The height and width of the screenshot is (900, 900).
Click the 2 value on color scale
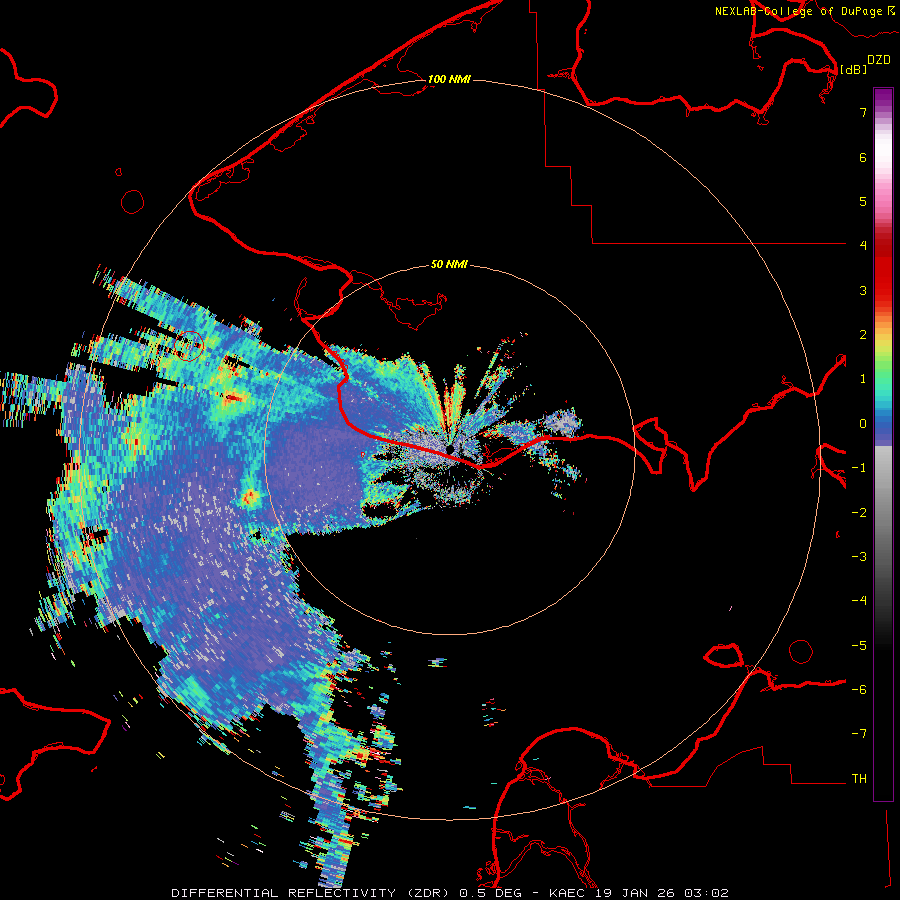pyautogui.click(x=863, y=335)
